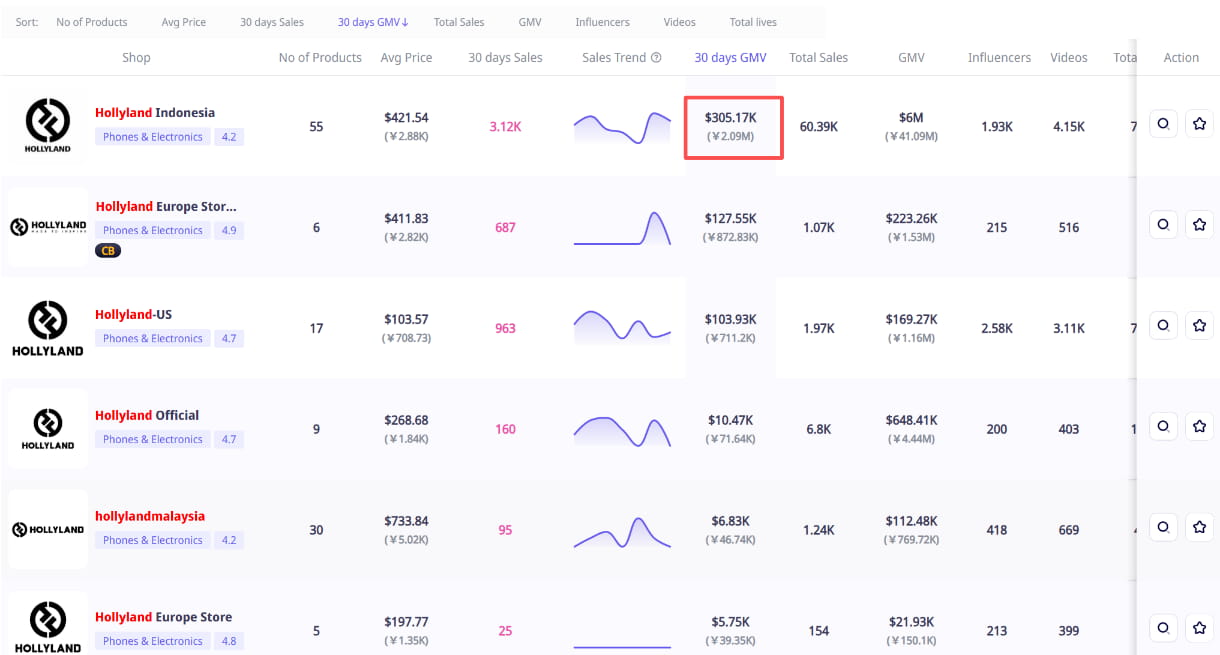
Task: Open search icon in Hollyland Official row
Action: coord(1163,426)
